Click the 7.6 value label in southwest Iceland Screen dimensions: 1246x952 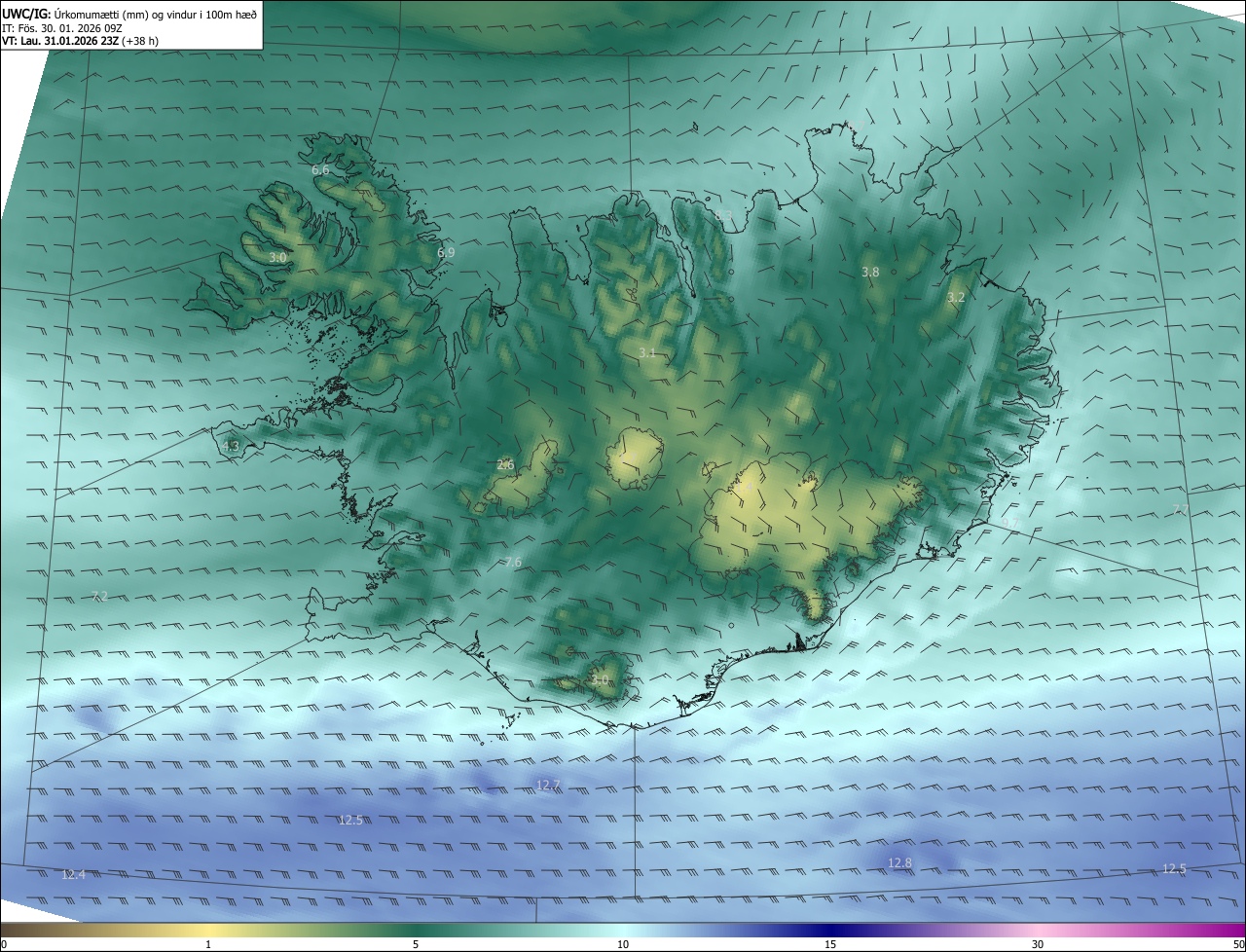[513, 563]
